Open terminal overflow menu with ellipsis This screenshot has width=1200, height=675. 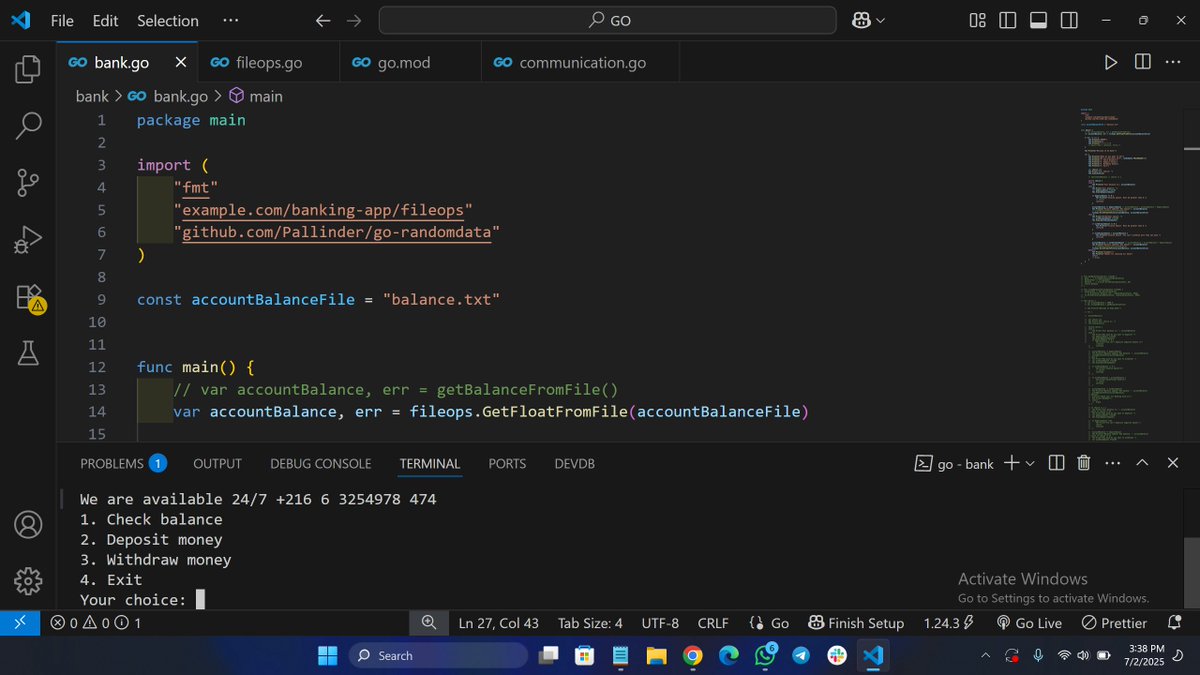tap(1113, 463)
